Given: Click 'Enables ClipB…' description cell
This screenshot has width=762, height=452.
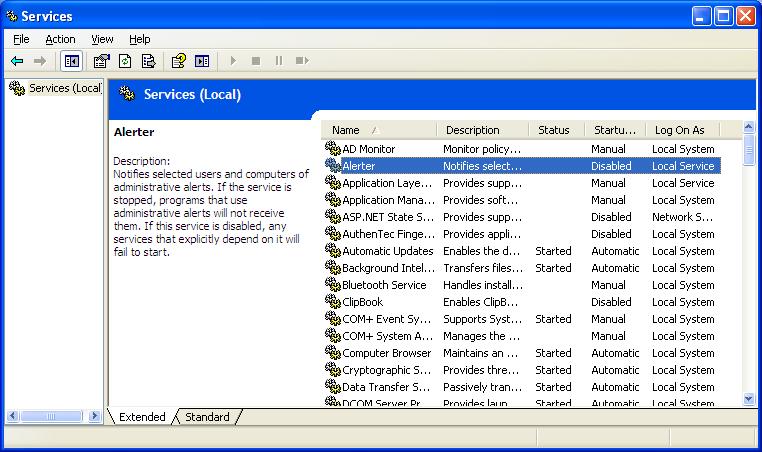Looking at the screenshot, I should (480, 302).
